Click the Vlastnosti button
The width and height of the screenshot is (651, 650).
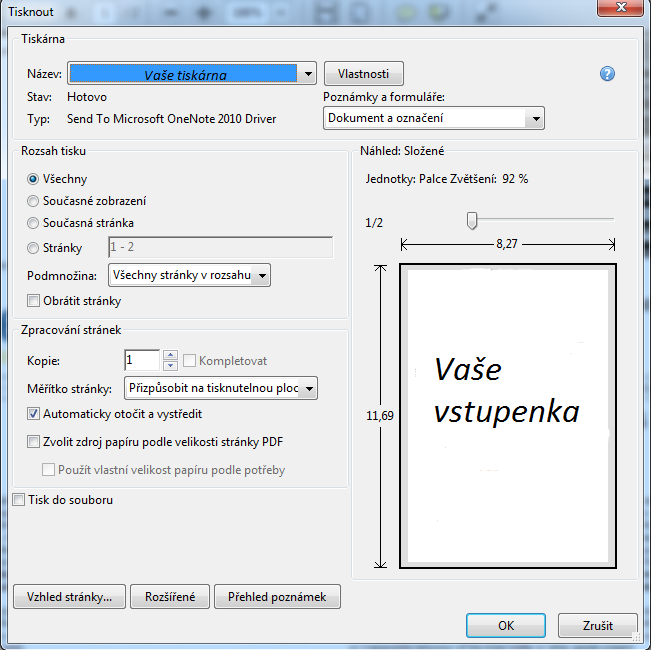(363, 74)
